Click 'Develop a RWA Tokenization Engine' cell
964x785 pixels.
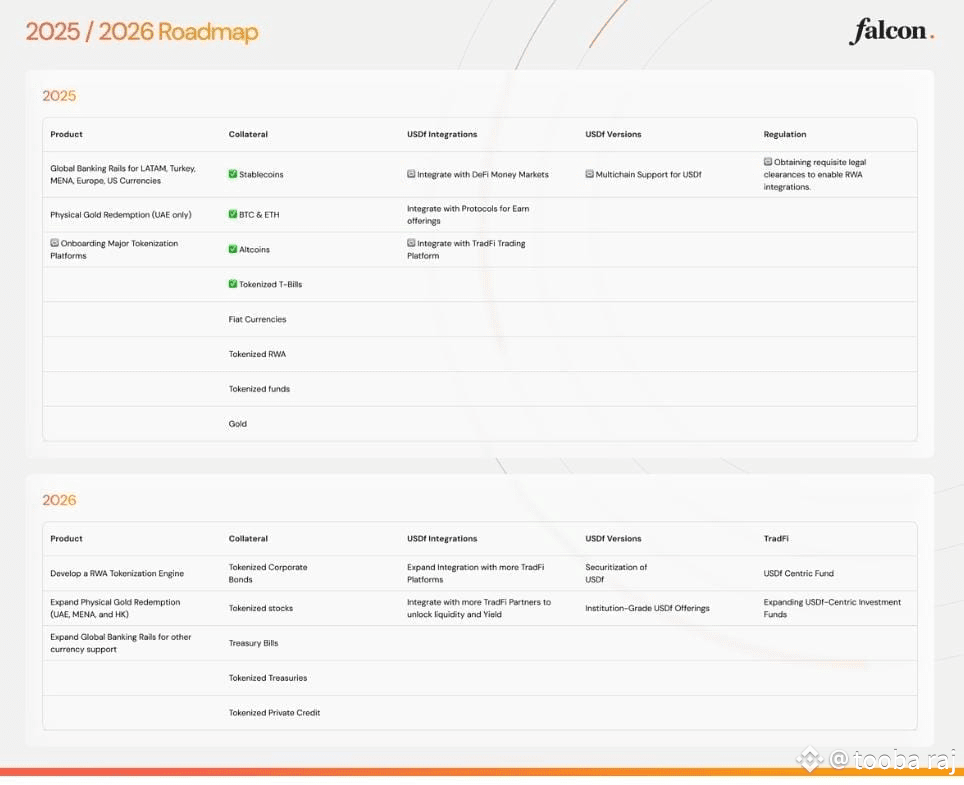(117, 574)
